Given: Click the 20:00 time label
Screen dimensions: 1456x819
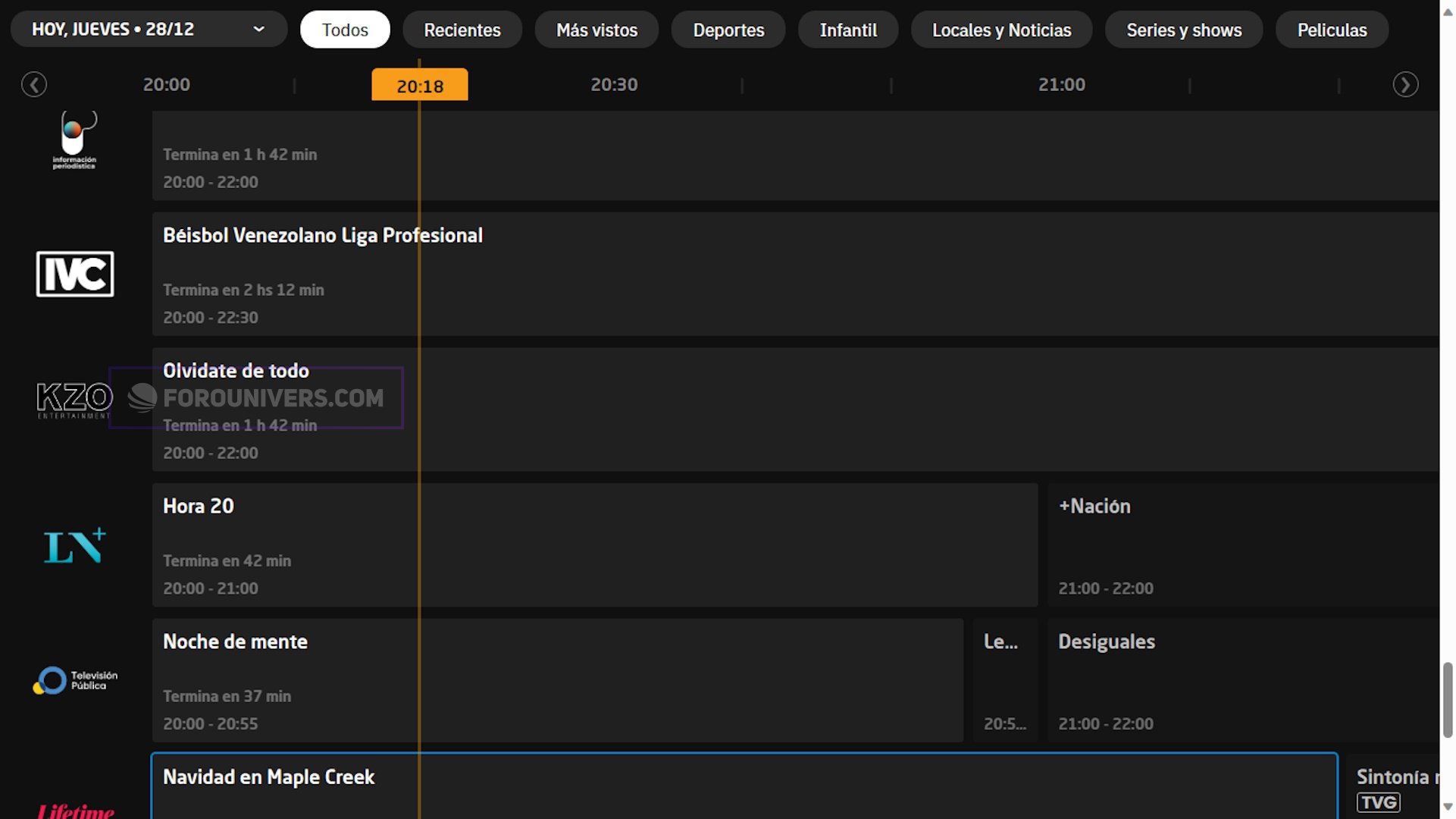Looking at the screenshot, I should [167, 84].
